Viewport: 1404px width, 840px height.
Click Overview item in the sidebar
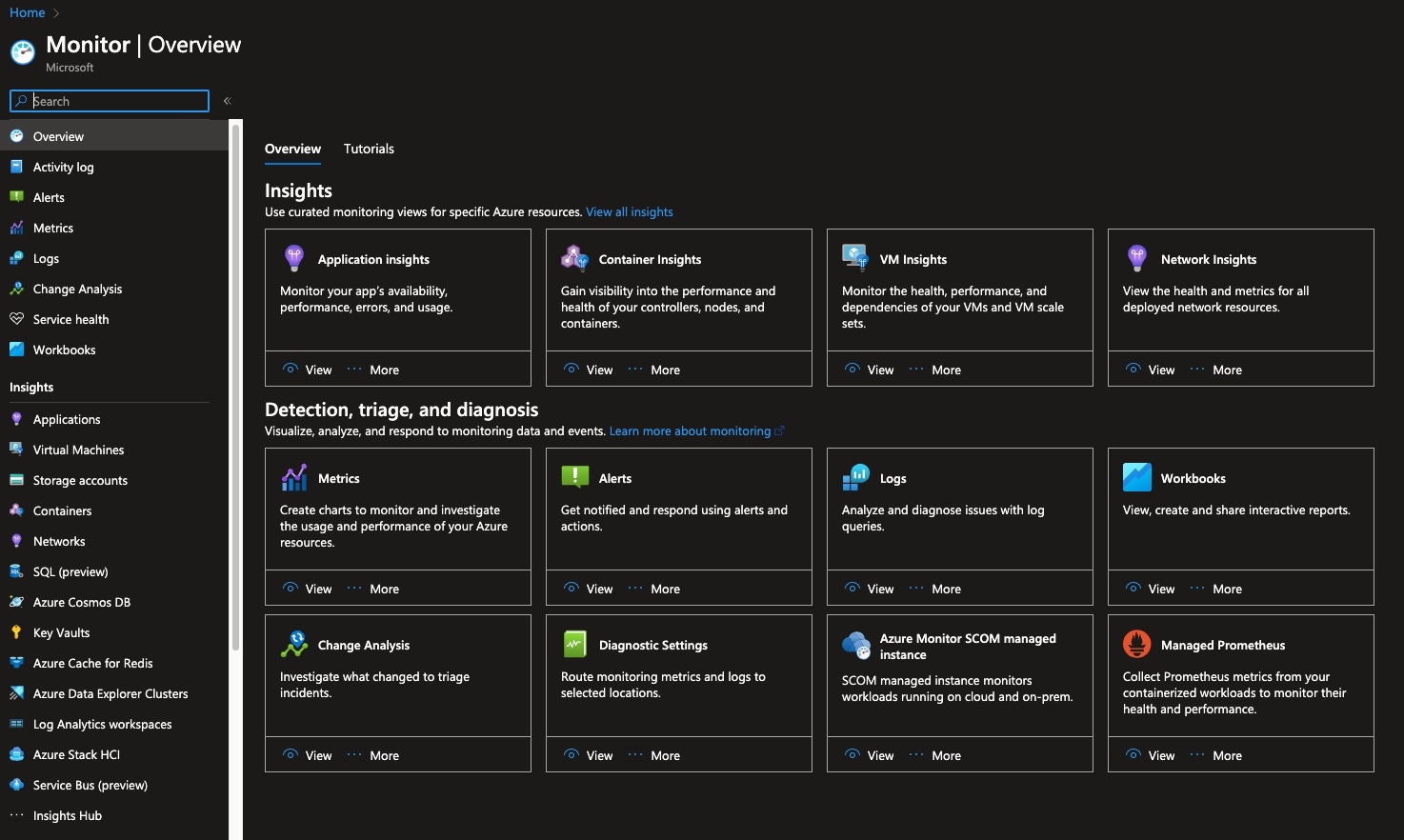point(114,136)
